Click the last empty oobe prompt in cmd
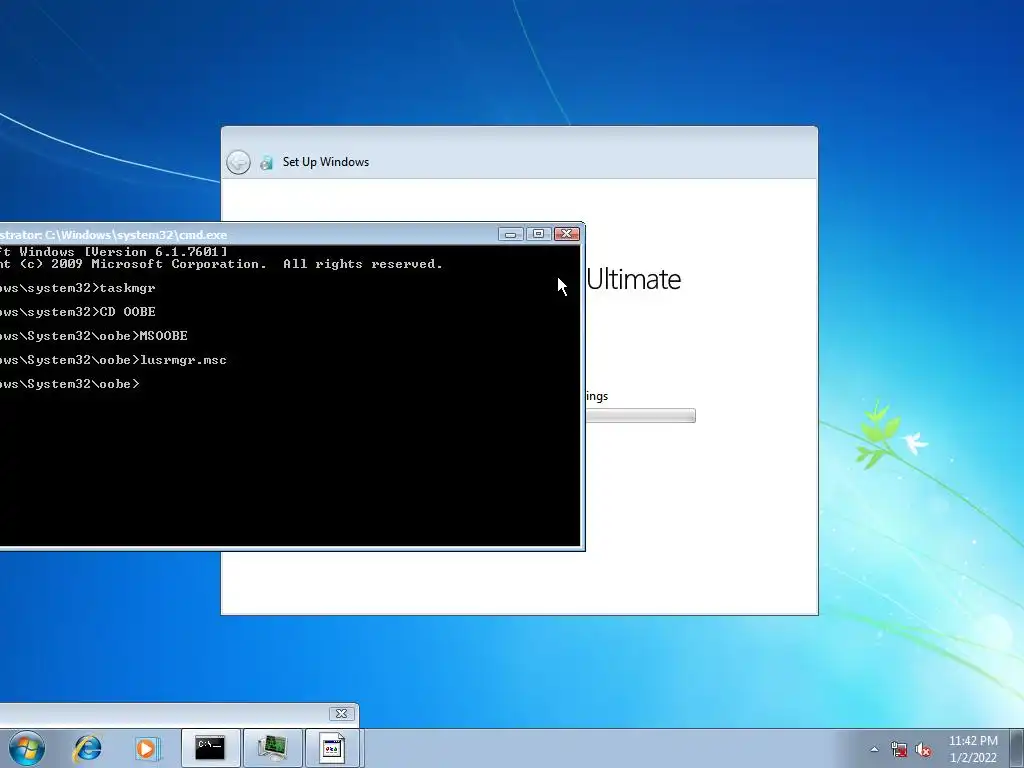This screenshot has width=1024, height=768. click(70, 384)
